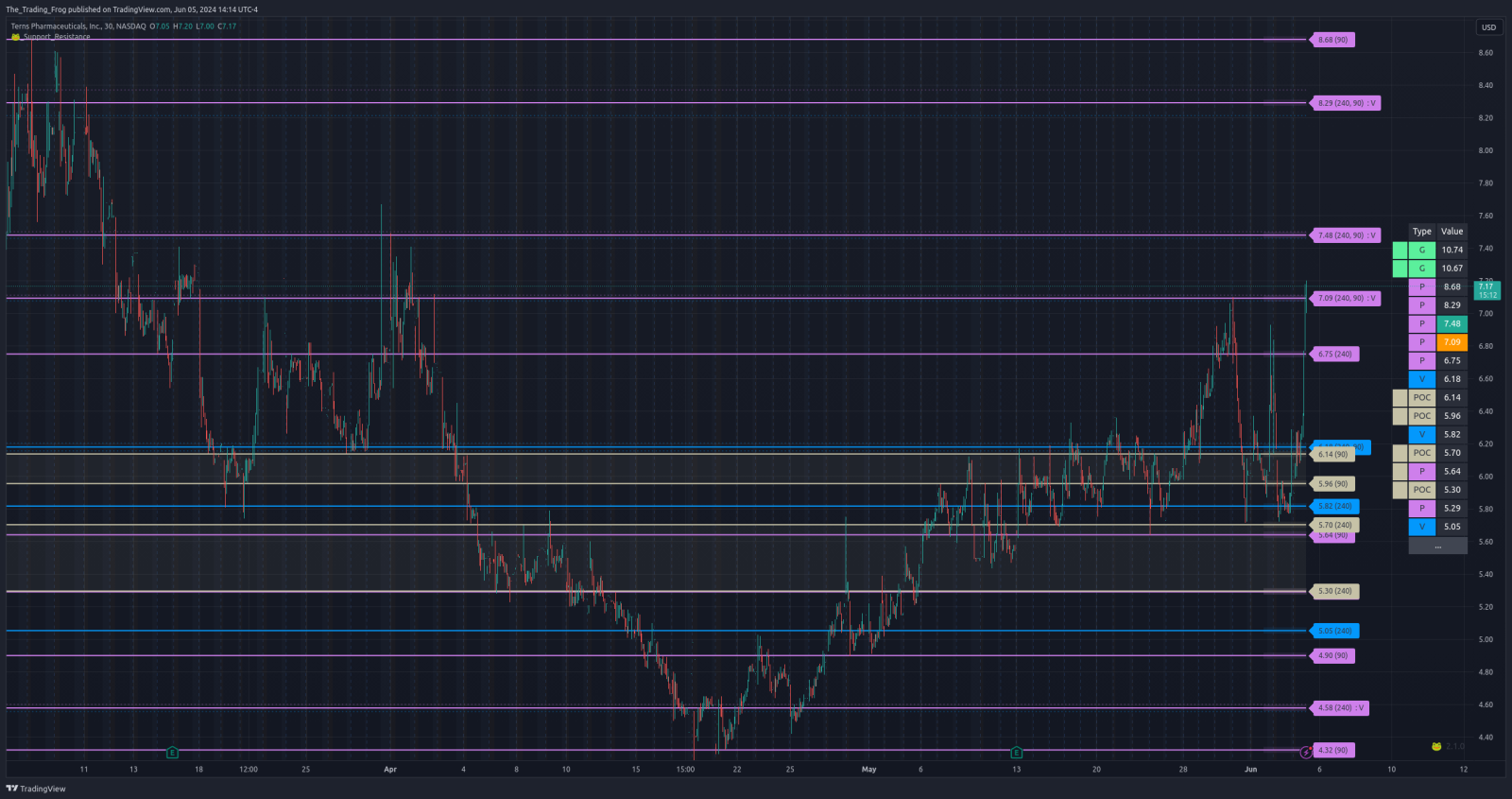Image resolution: width=1512 pixels, height=799 pixels.
Task: Click the frog icon next to version 2.1.0
Action: pos(1436,746)
